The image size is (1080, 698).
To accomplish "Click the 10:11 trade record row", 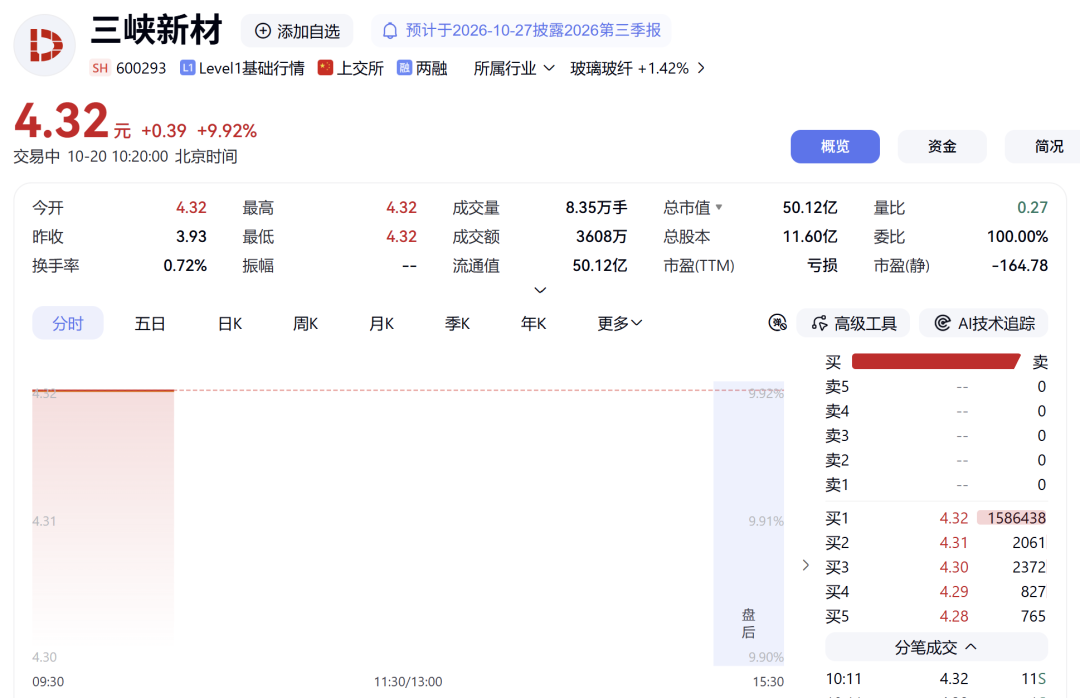I will click(936, 679).
